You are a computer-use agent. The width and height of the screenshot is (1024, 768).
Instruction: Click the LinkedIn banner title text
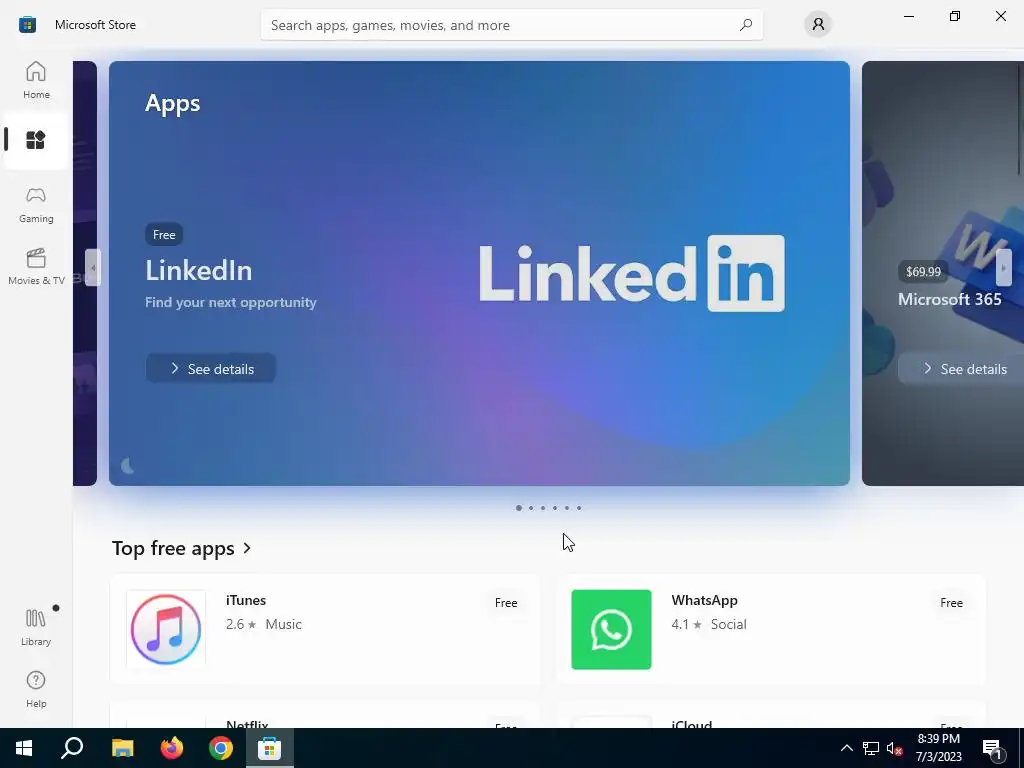click(199, 270)
